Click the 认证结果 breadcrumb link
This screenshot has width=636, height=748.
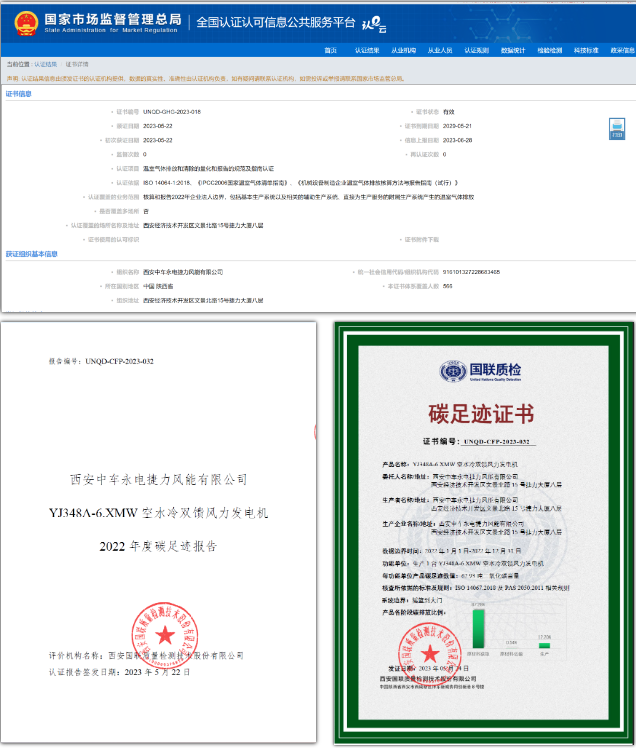(45, 64)
